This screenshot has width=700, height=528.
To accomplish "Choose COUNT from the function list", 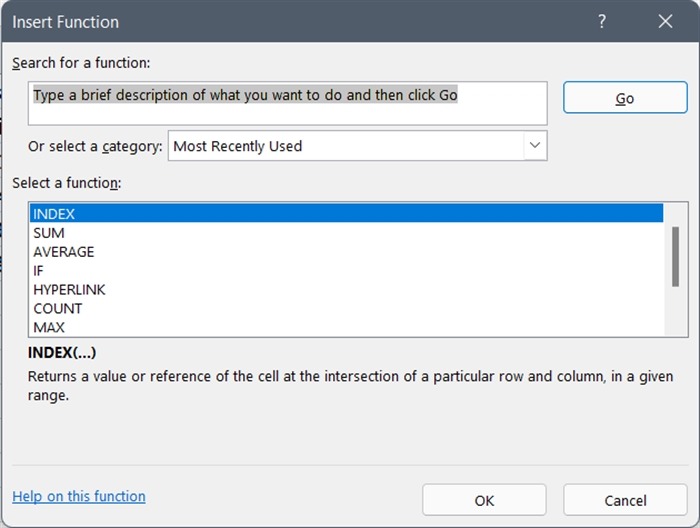I will (x=58, y=308).
